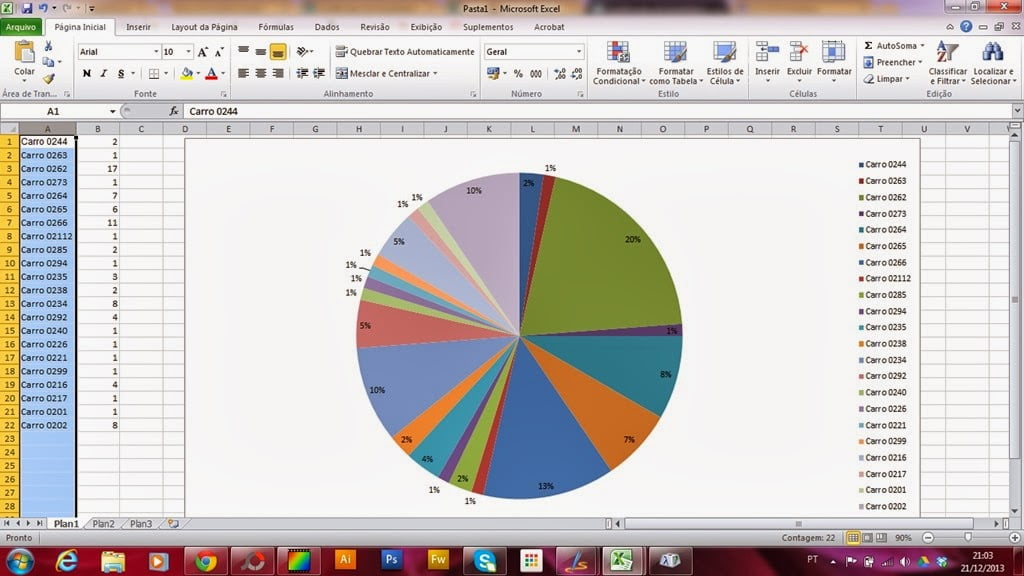The image size is (1024, 576).
Task: Click inside the formula bar showing Carro 0244
Action: 598,111
